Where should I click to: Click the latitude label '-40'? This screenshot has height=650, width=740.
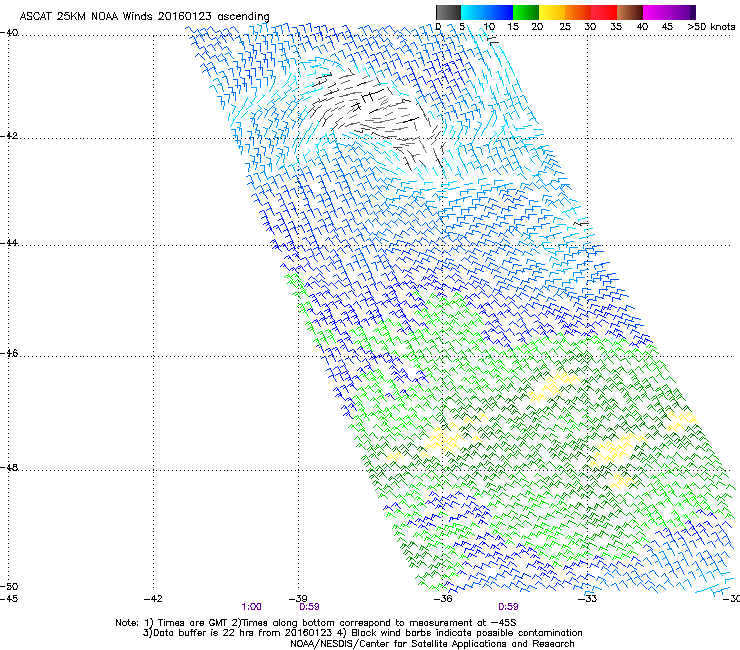tap(9, 33)
